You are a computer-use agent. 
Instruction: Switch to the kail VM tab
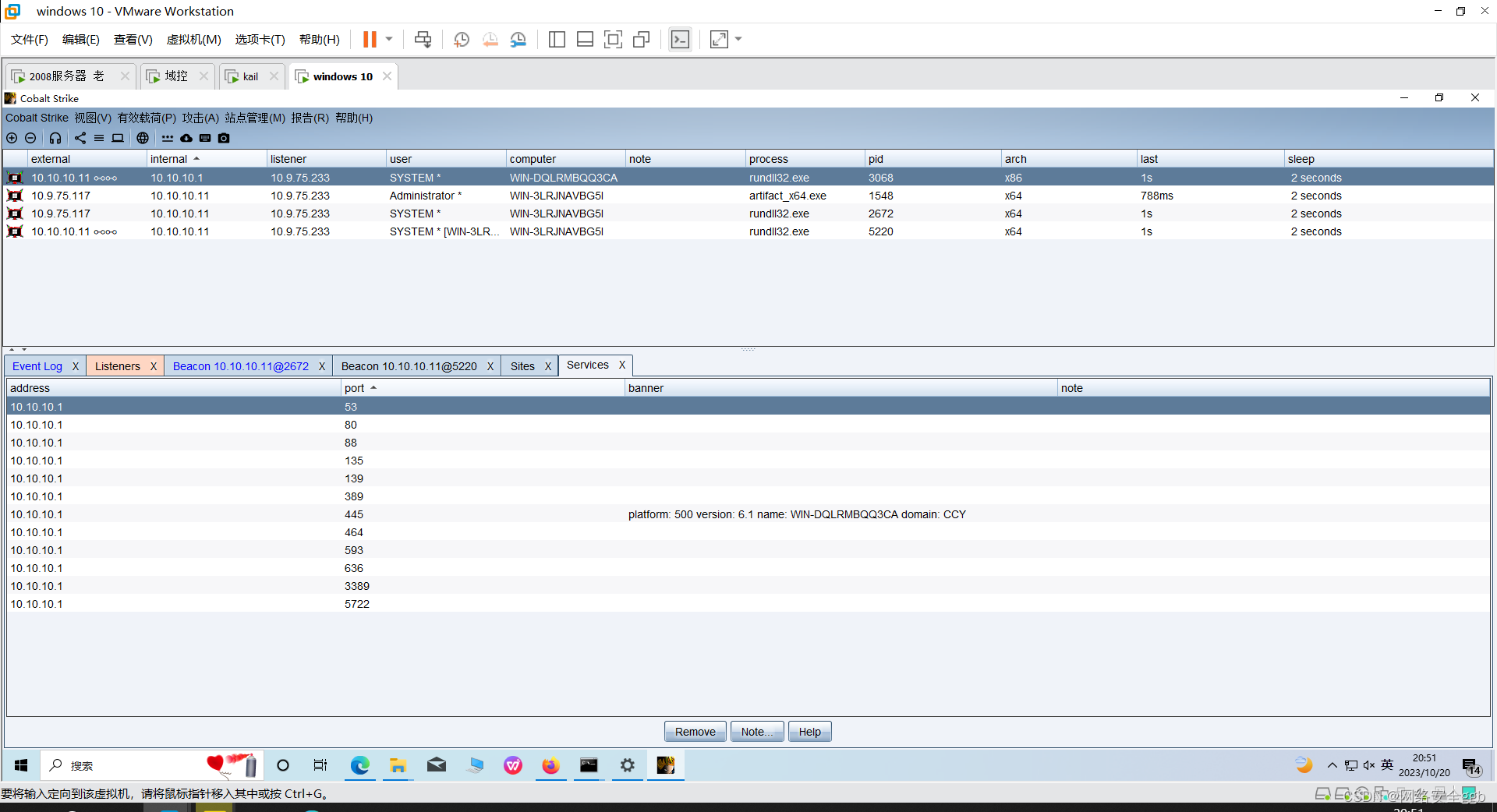click(250, 76)
